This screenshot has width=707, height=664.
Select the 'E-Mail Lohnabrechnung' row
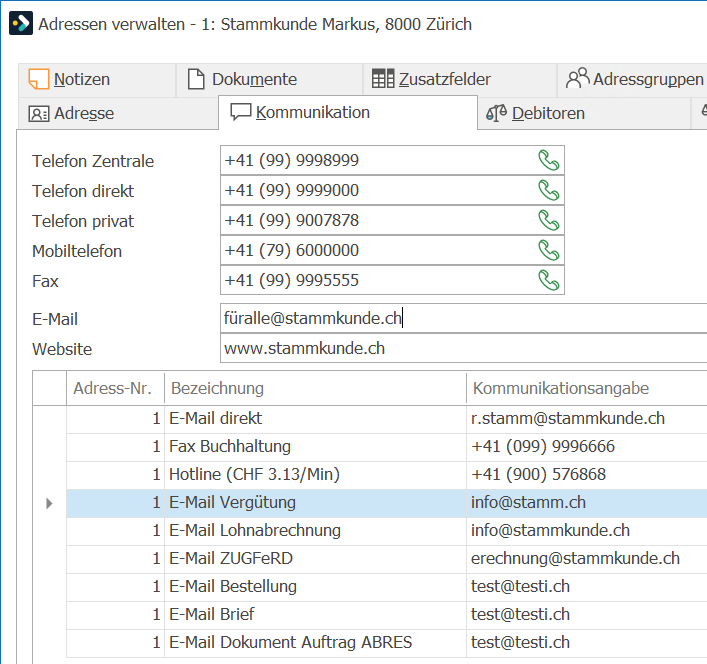coord(386,531)
